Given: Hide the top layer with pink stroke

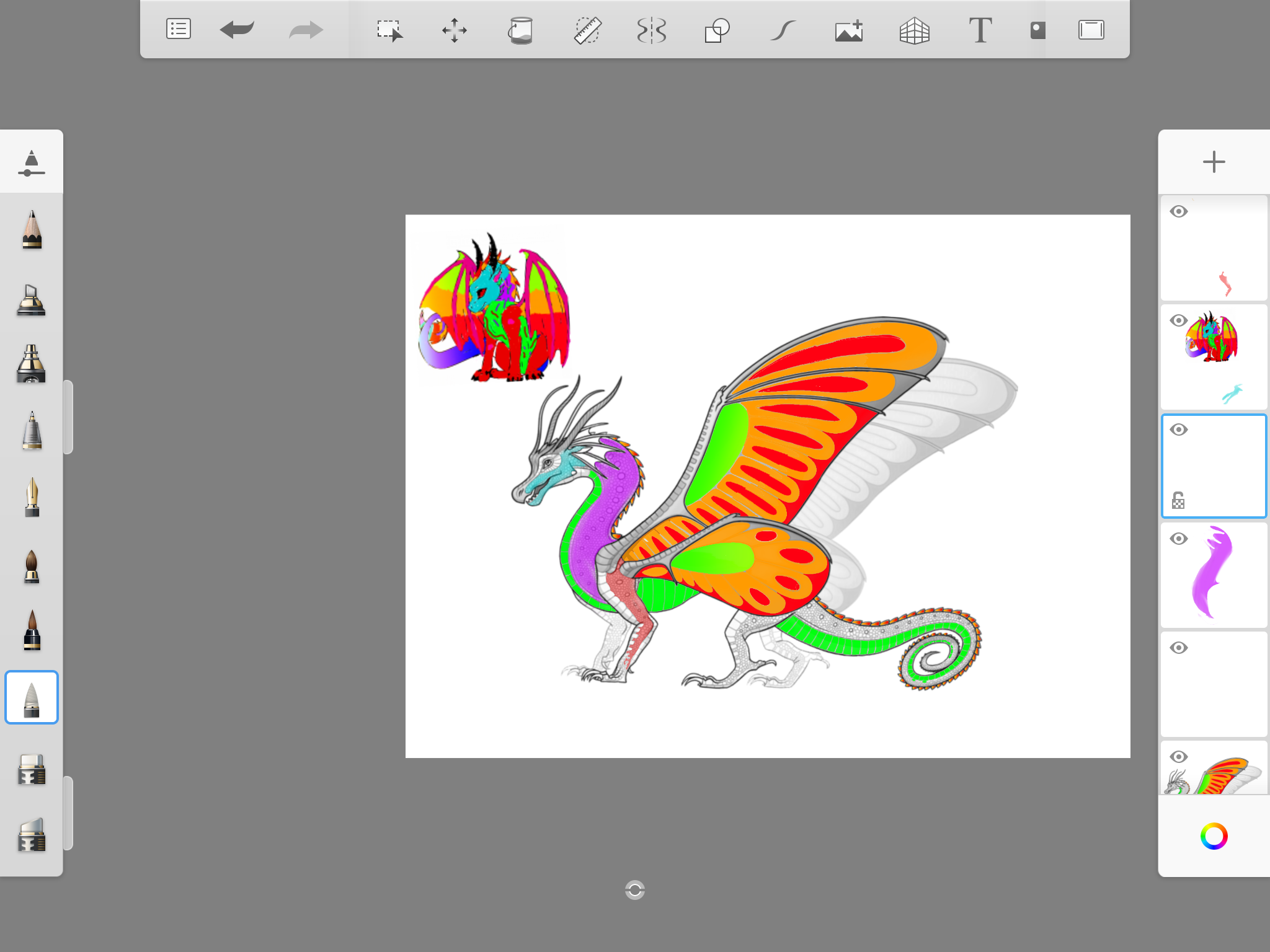Looking at the screenshot, I should 1179,212.
